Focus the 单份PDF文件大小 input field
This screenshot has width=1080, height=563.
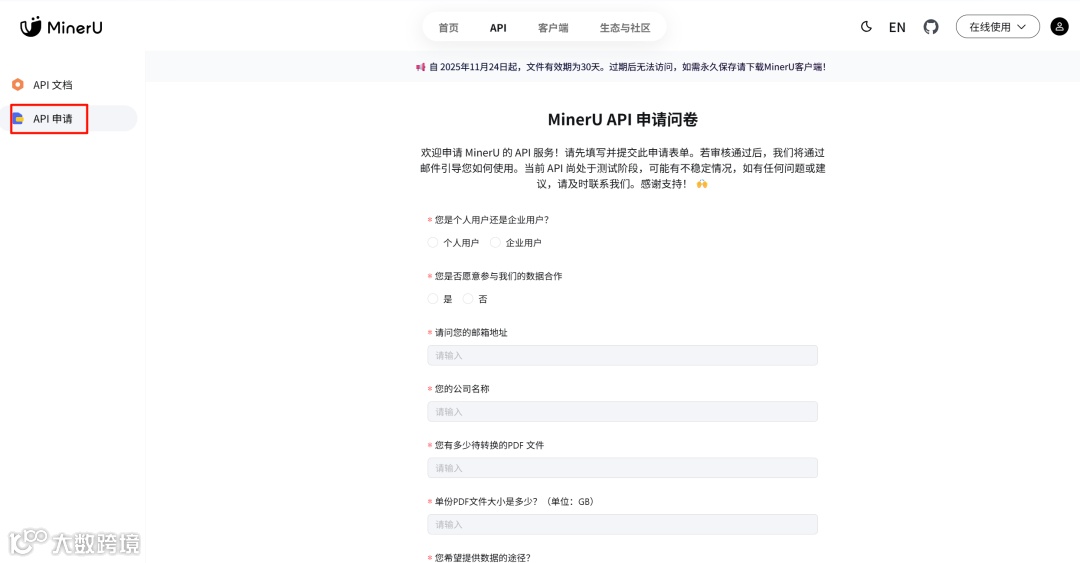tap(623, 524)
